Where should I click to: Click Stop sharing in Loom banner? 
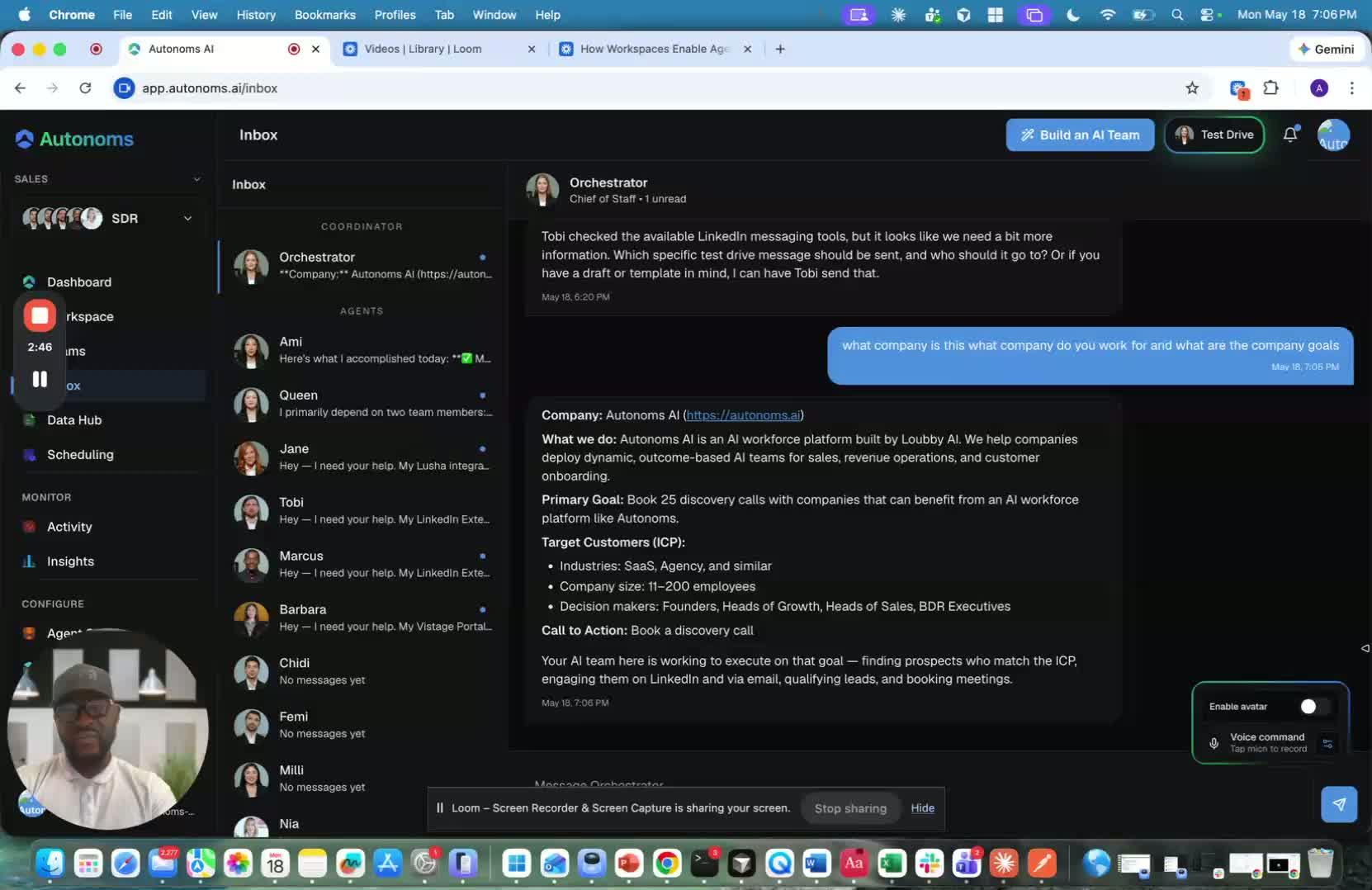click(850, 808)
